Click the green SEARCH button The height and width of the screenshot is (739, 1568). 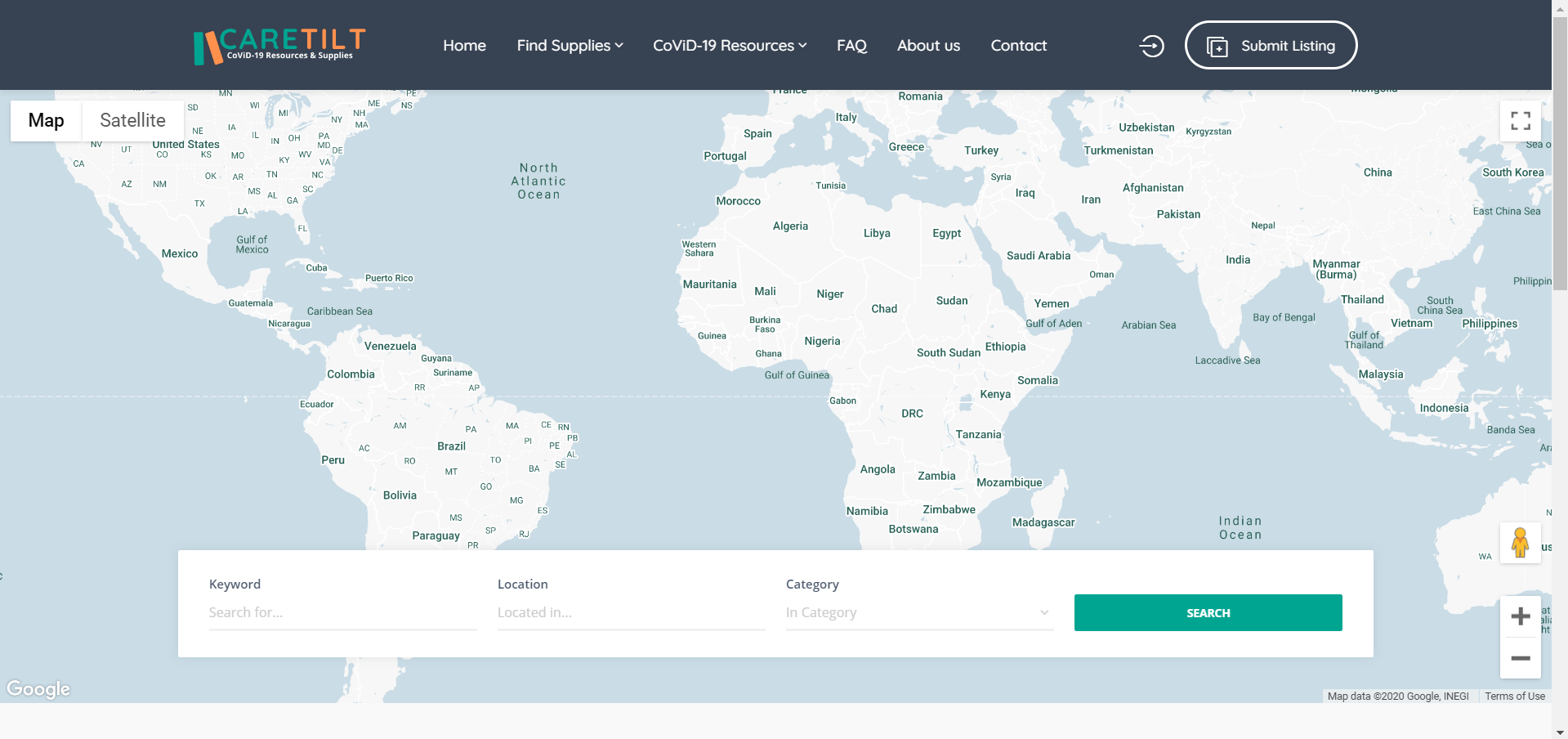pyautogui.click(x=1208, y=613)
